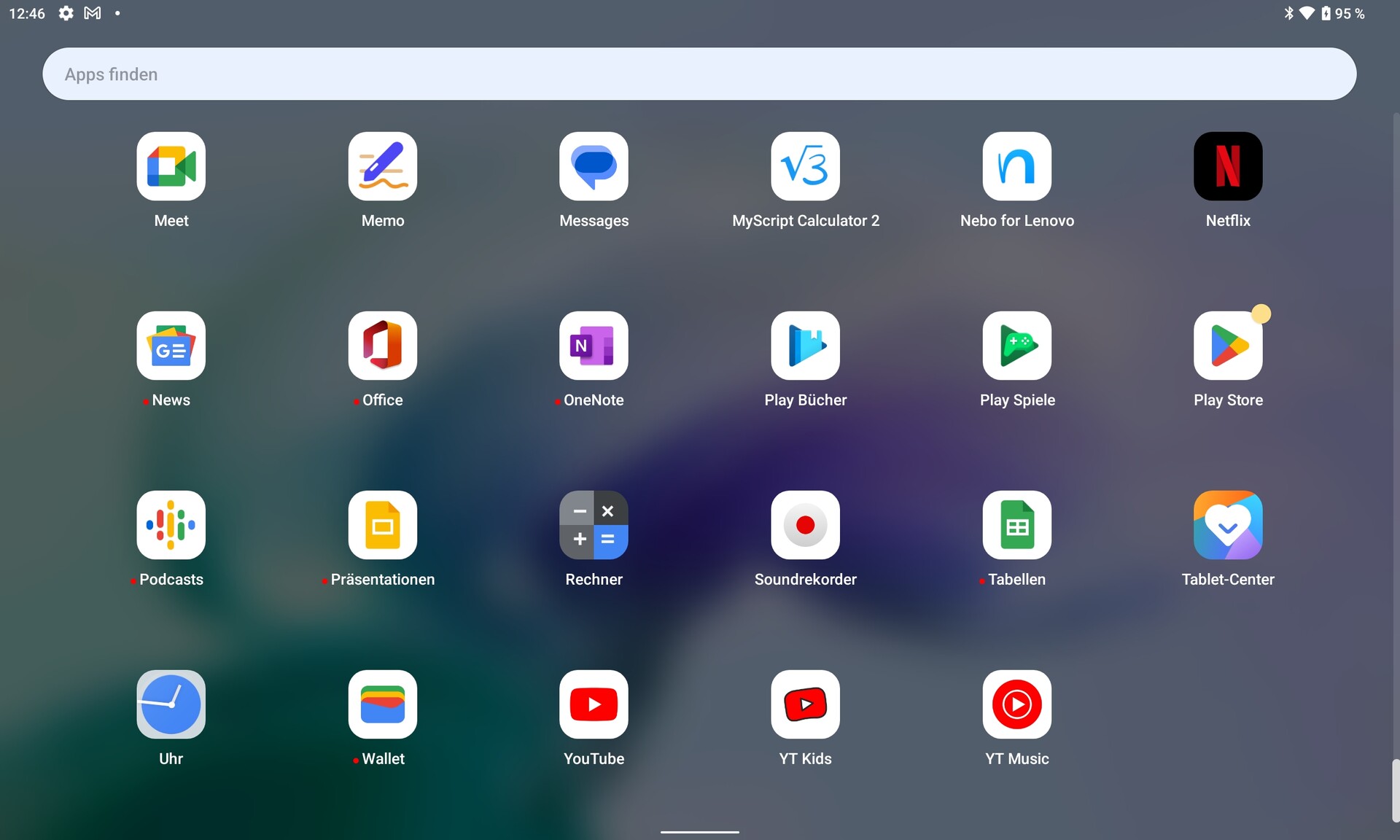Open Google Messages app
This screenshot has width=1400, height=840.
[594, 166]
